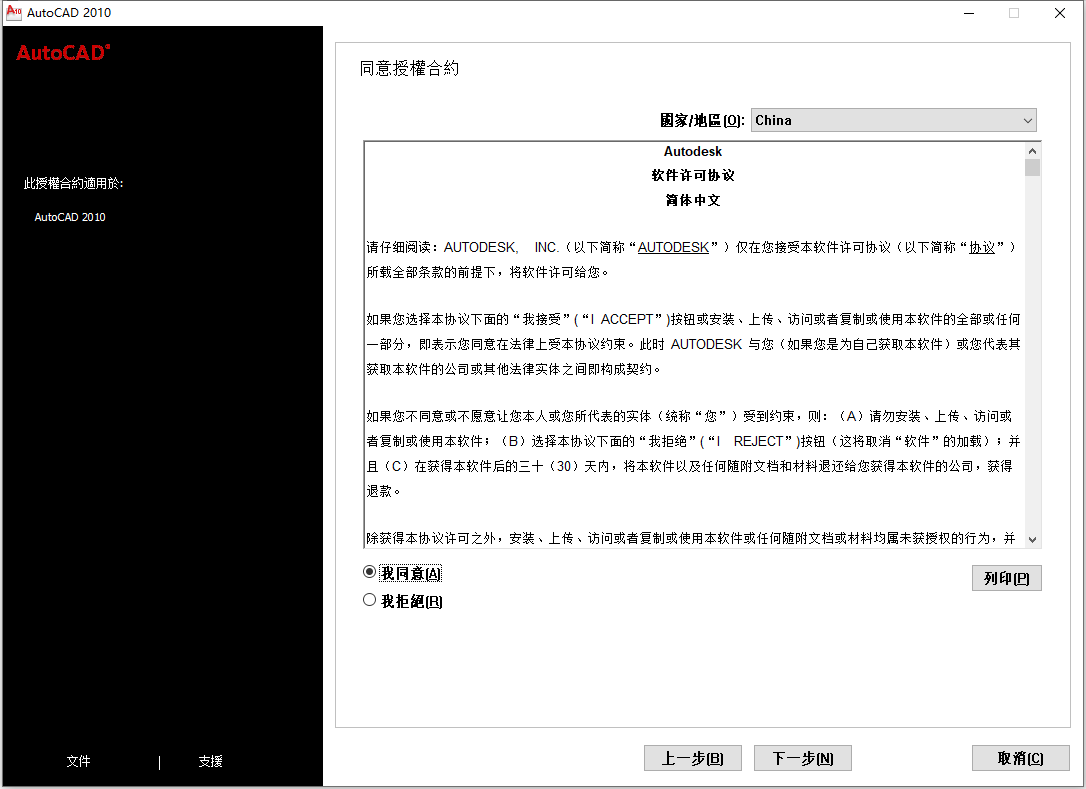Open the 支援 support link

coord(211,761)
